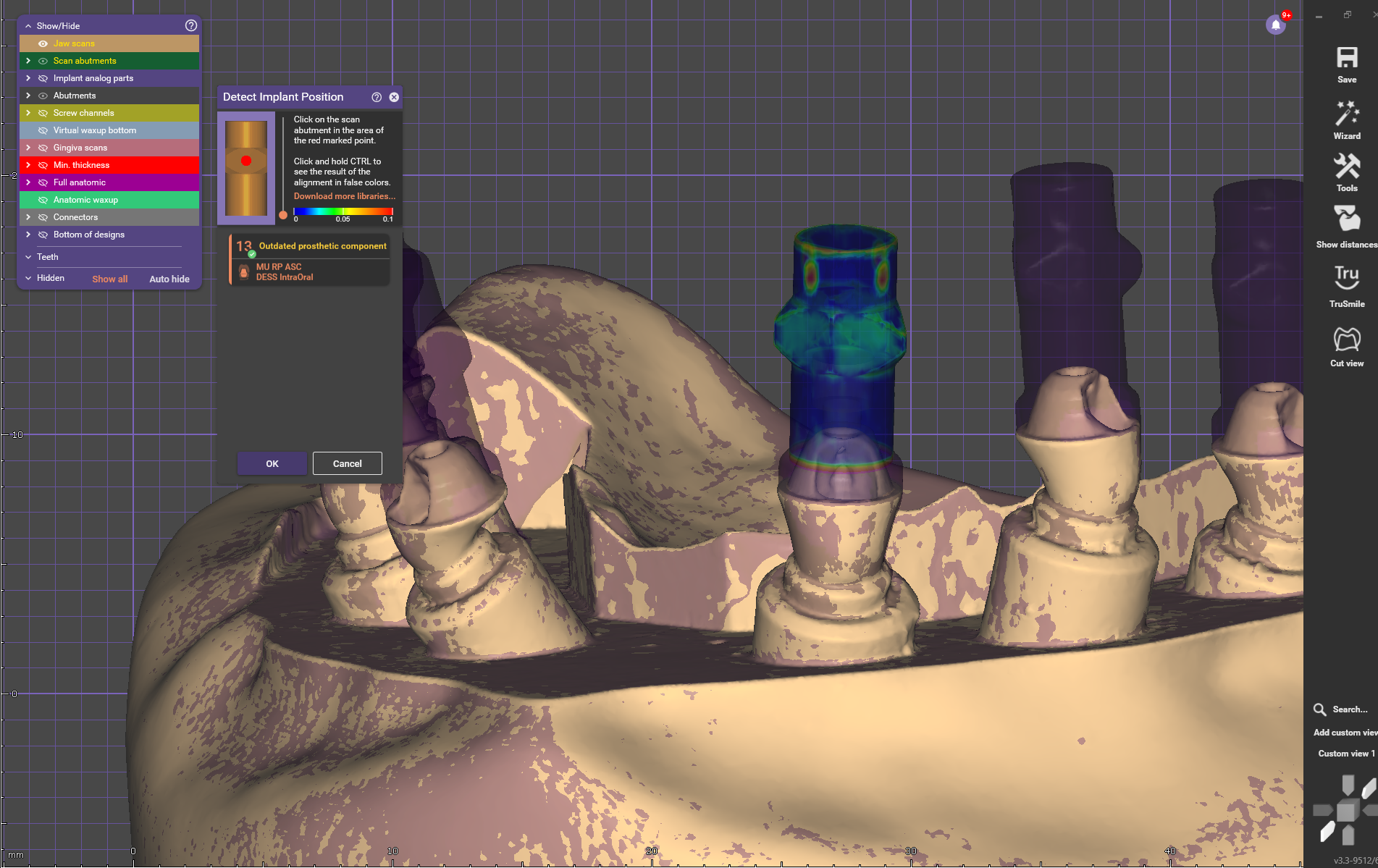The width and height of the screenshot is (1378, 868).
Task: Open Download more libraries link
Action: pos(345,196)
